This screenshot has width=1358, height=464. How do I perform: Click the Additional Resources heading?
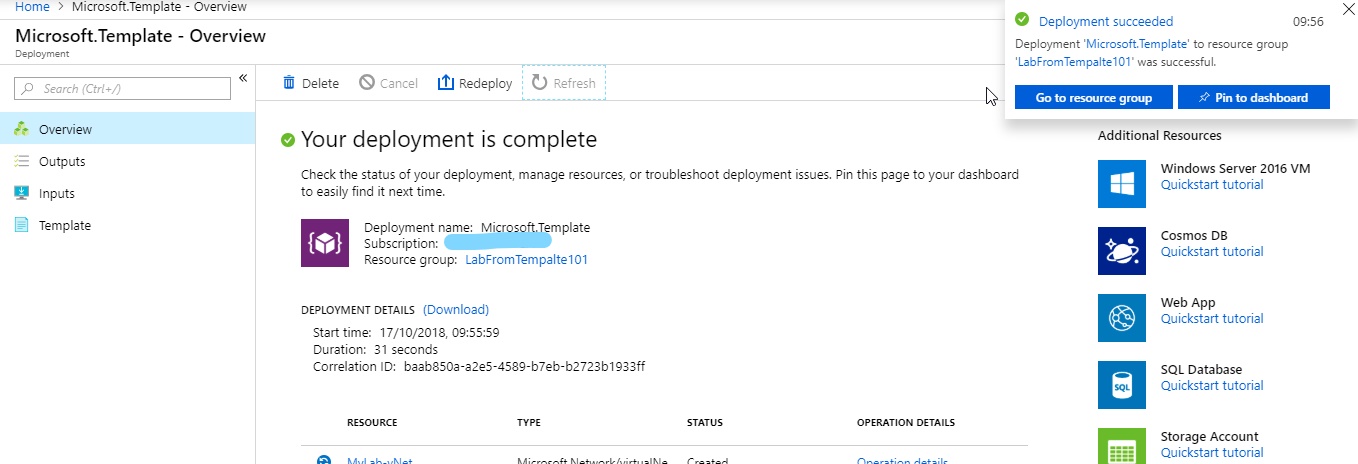click(1159, 136)
